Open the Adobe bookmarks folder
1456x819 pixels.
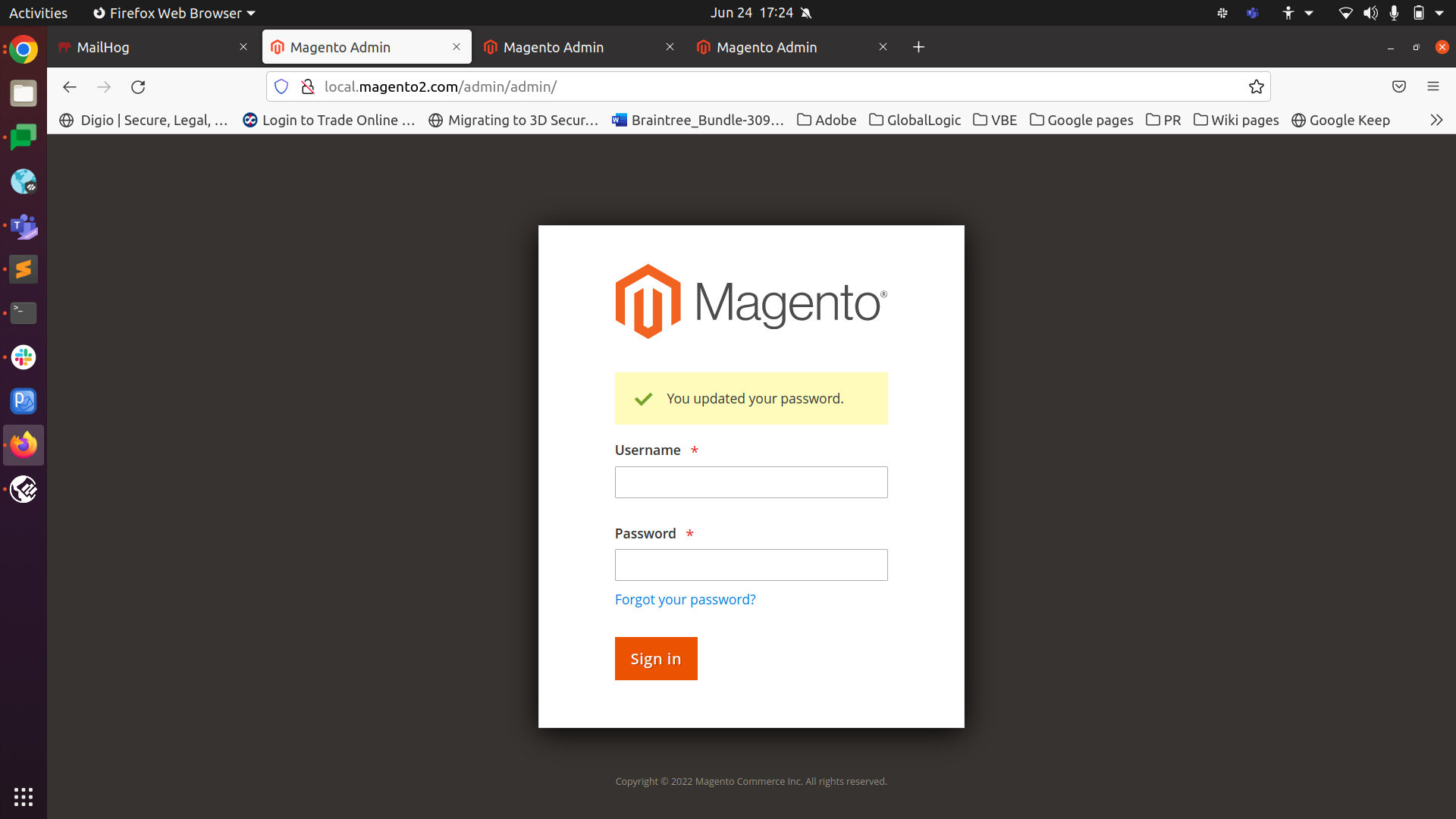tap(827, 120)
